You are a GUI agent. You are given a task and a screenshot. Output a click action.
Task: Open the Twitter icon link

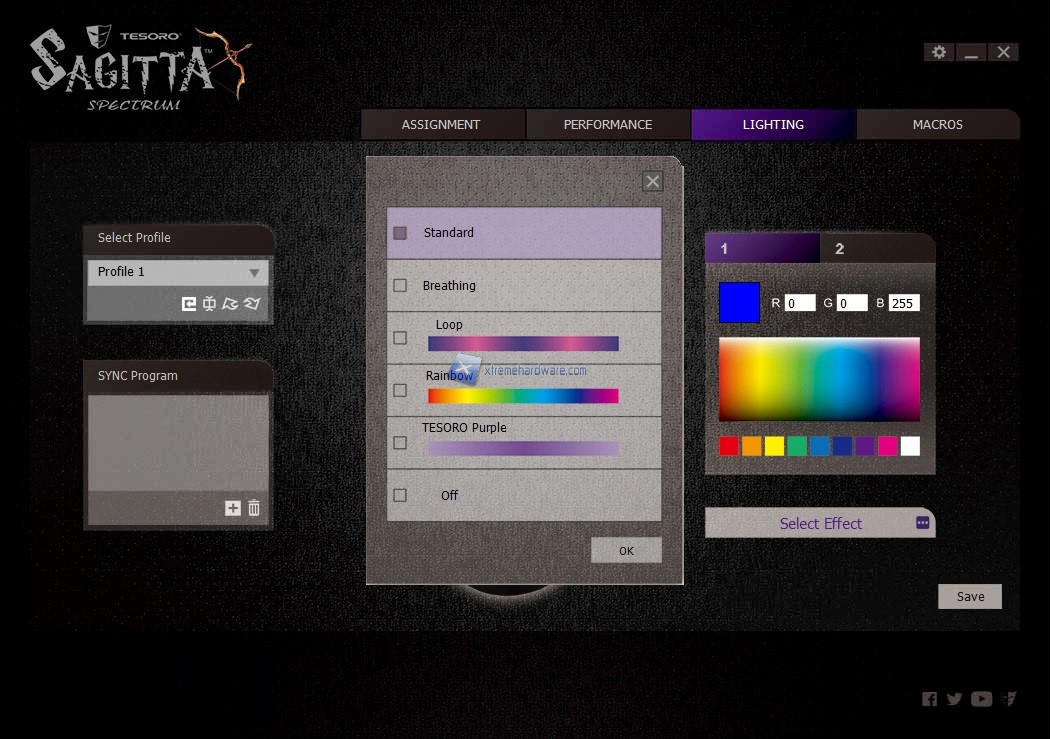(954, 699)
